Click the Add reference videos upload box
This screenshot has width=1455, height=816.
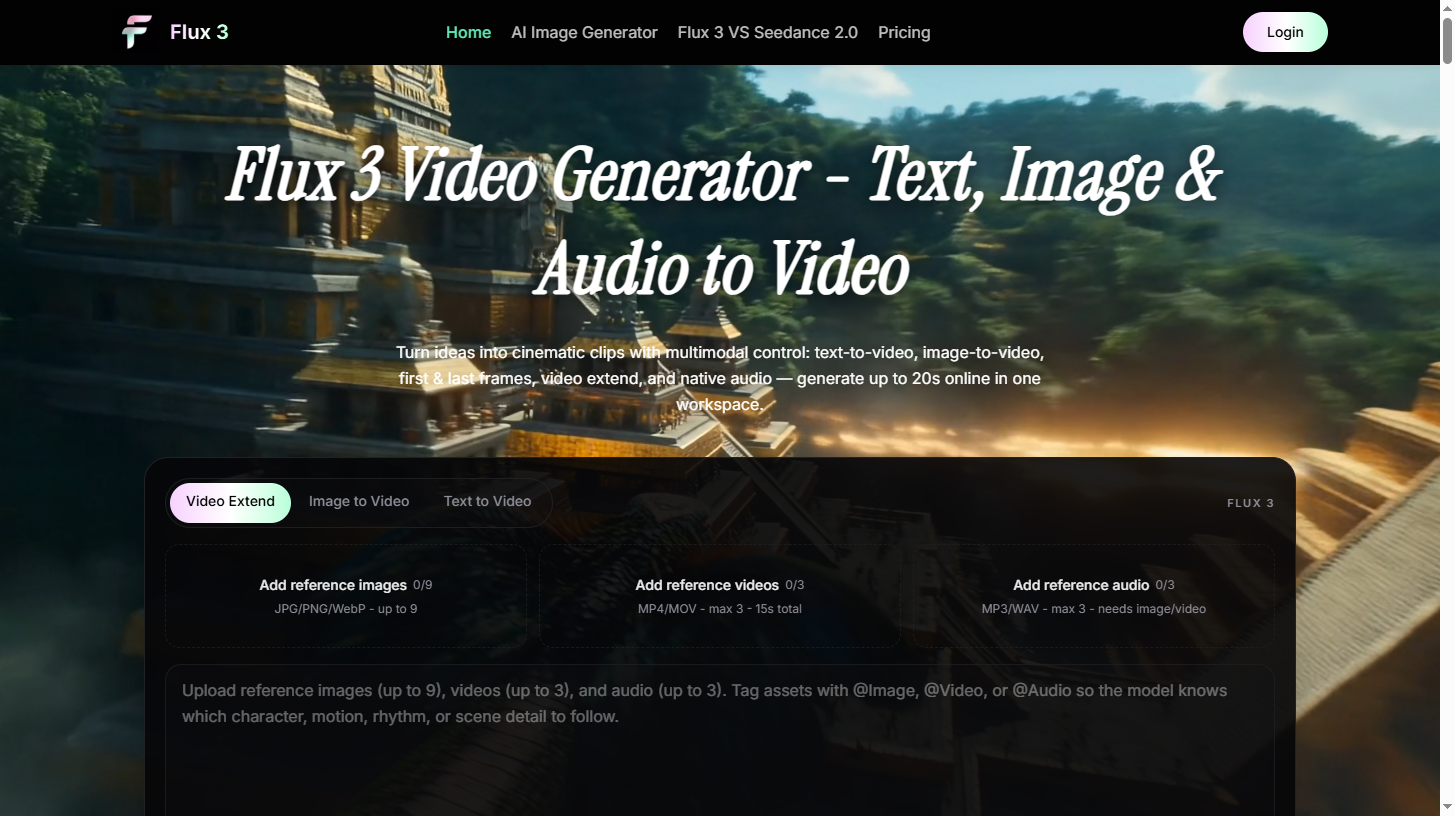(x=720, y=596)
